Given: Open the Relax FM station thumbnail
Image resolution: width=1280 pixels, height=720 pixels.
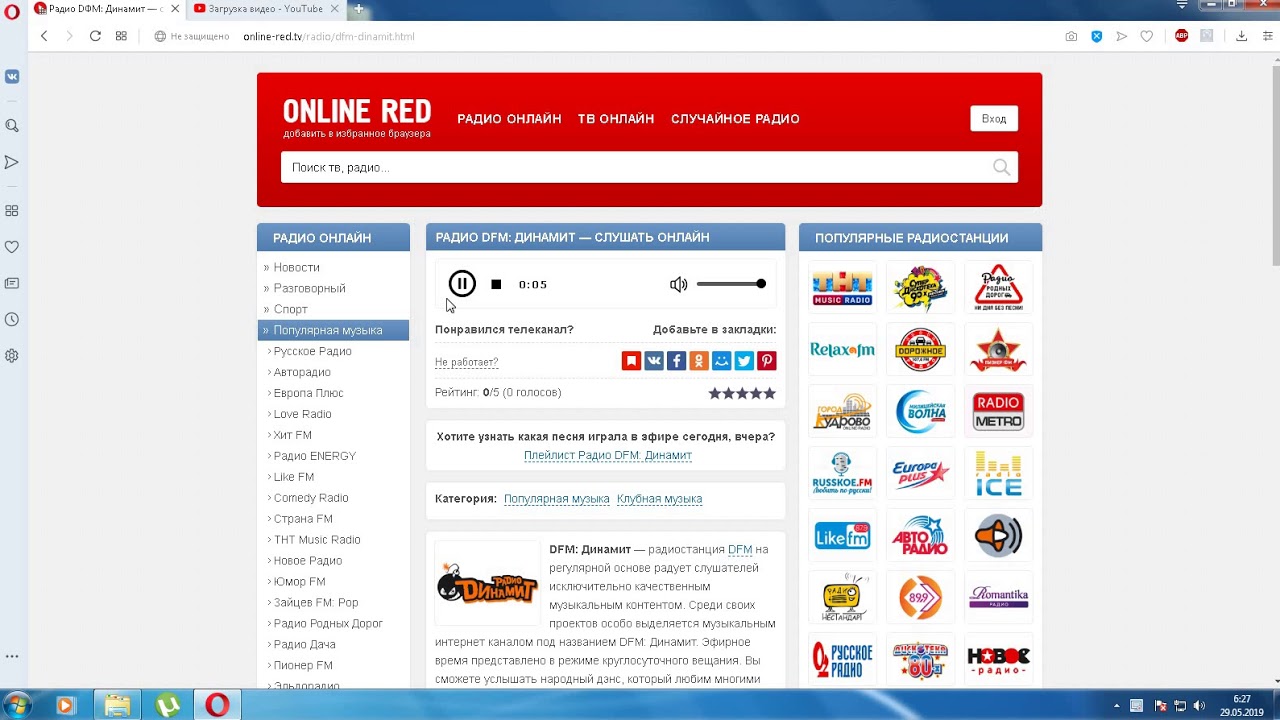Looking at the screenshot, I should click(x=842, y=350).
